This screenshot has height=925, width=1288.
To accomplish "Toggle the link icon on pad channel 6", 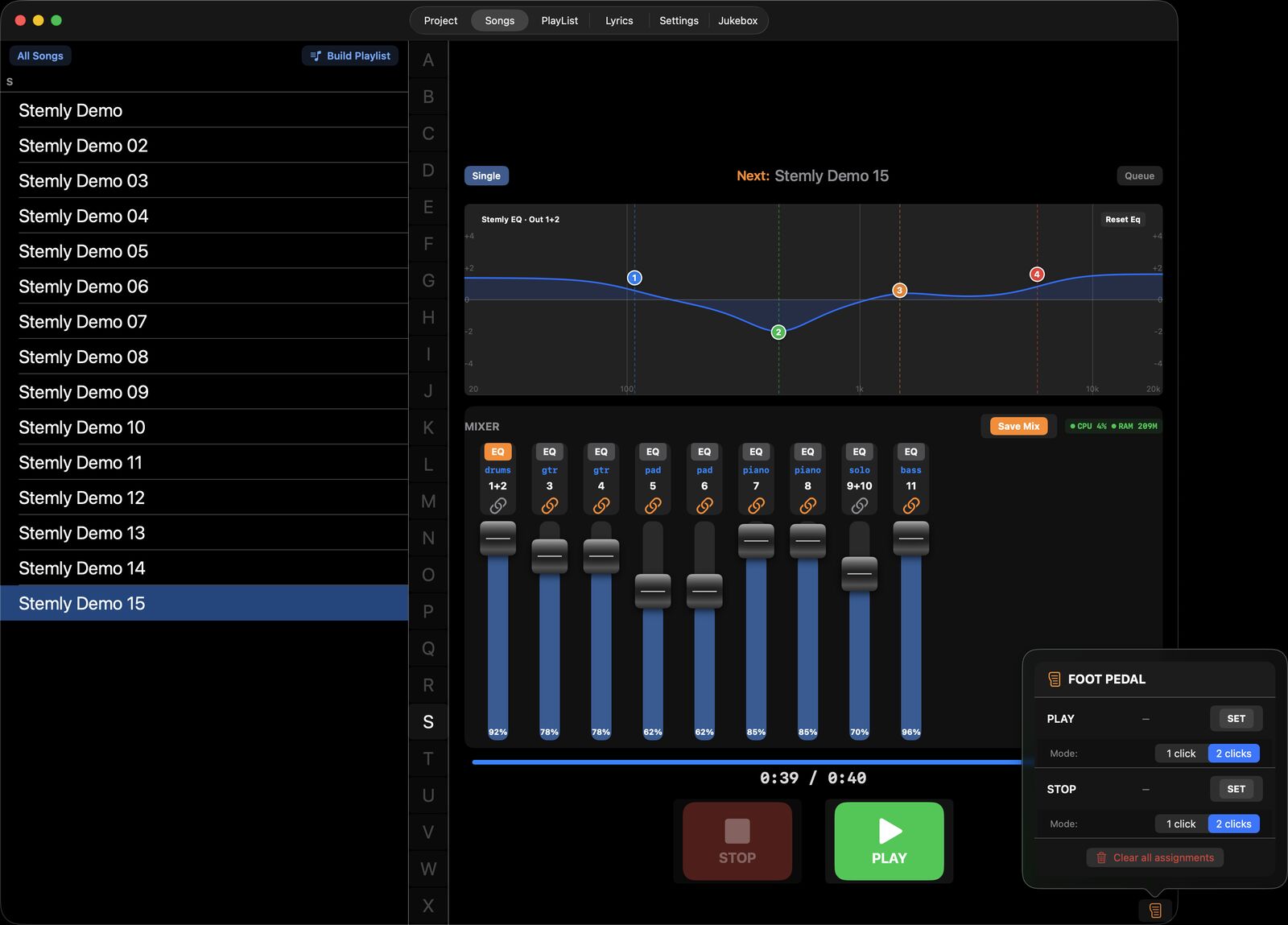I will click(x=704, y=506).
